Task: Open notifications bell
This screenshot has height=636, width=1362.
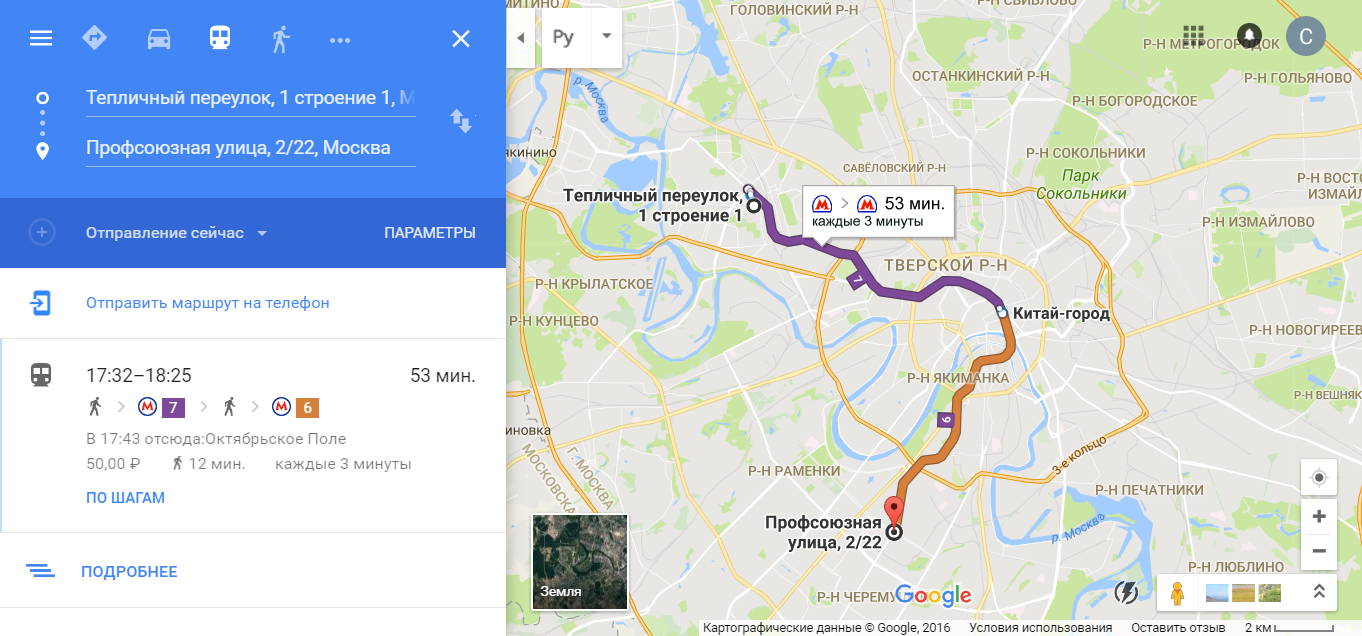Action: pos(1249,36)
